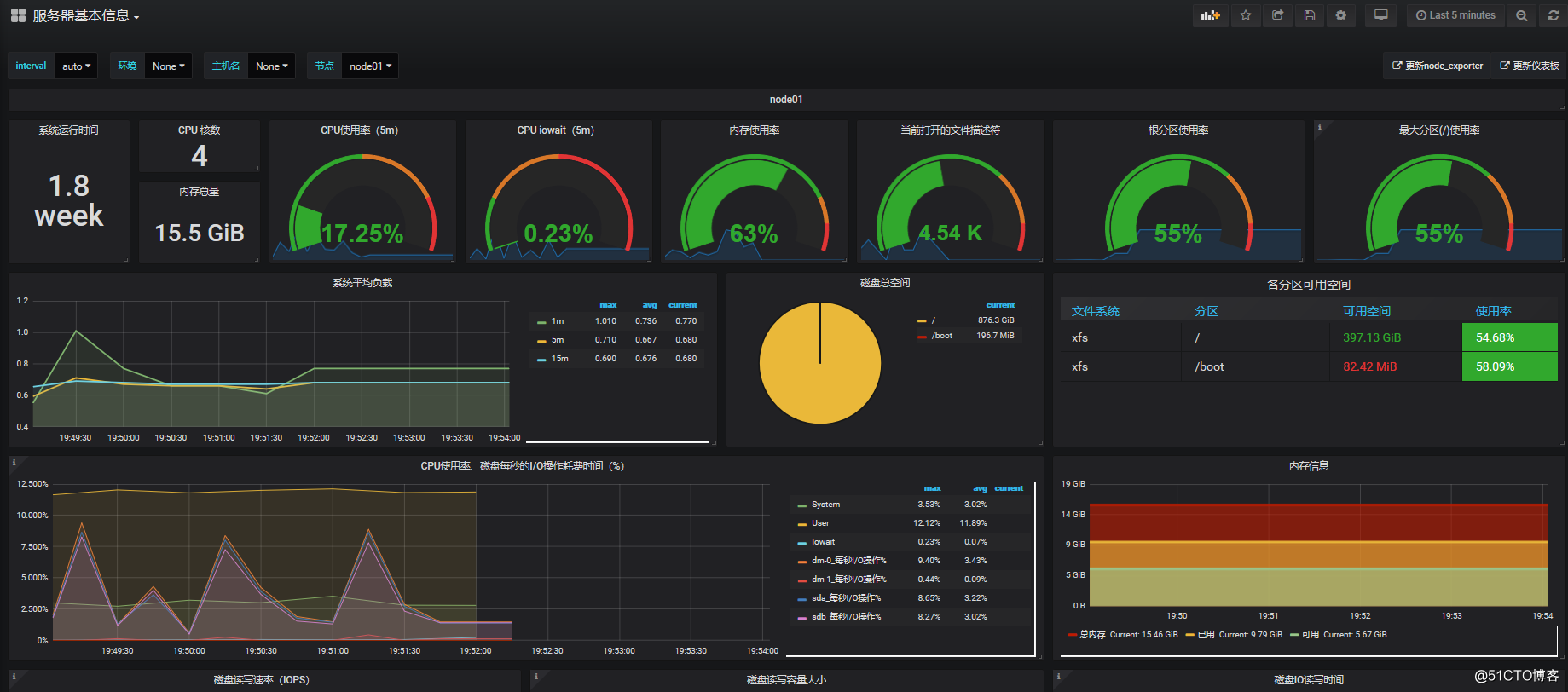Image resolution: width=1568 pixels, height=692 pixels.
Task: Toggle 总内存 series in memory legend
Action: [x=1092, y=635]
